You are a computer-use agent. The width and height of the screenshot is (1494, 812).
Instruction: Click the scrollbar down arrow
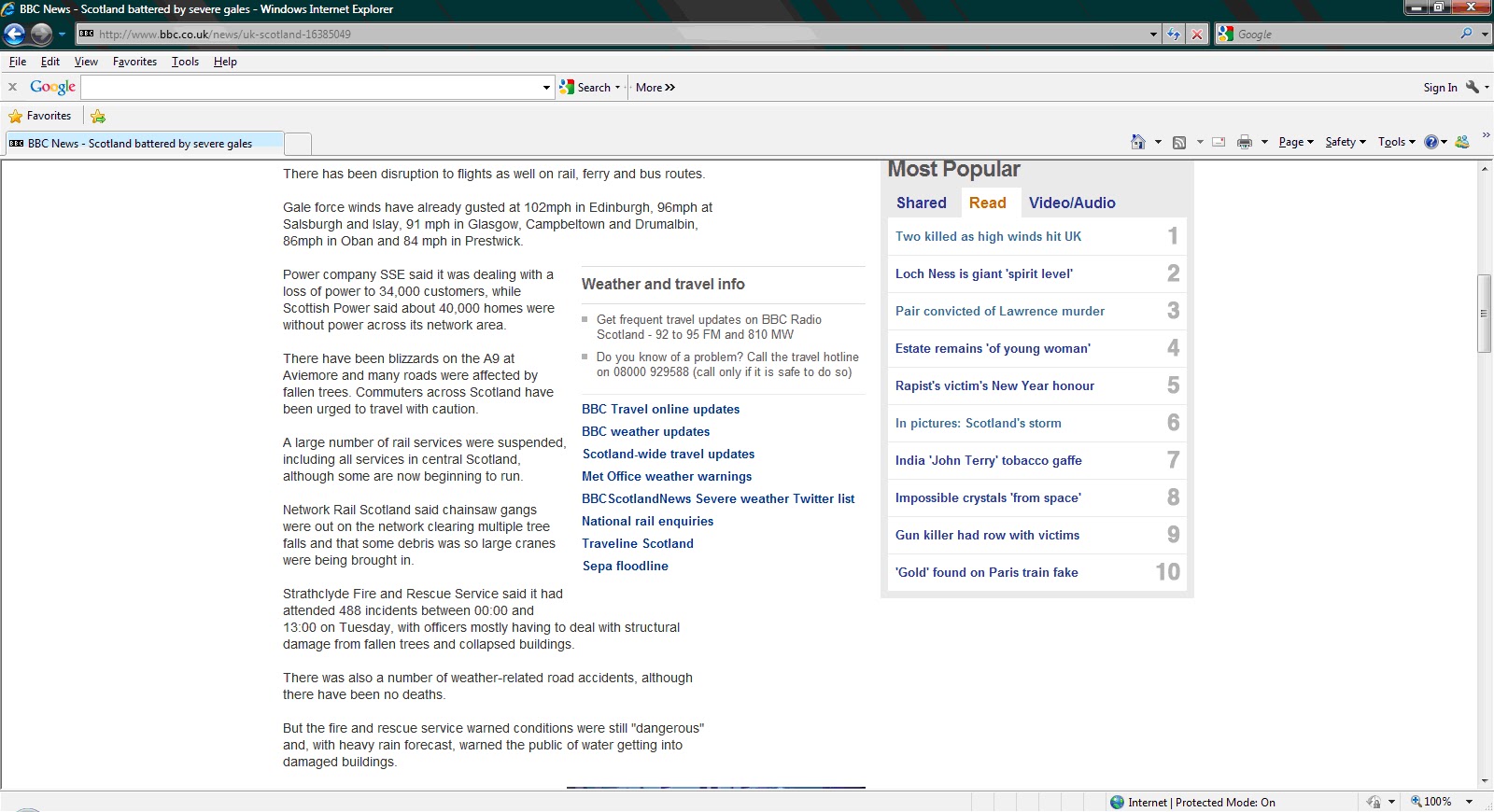[x=1484, y=781]
